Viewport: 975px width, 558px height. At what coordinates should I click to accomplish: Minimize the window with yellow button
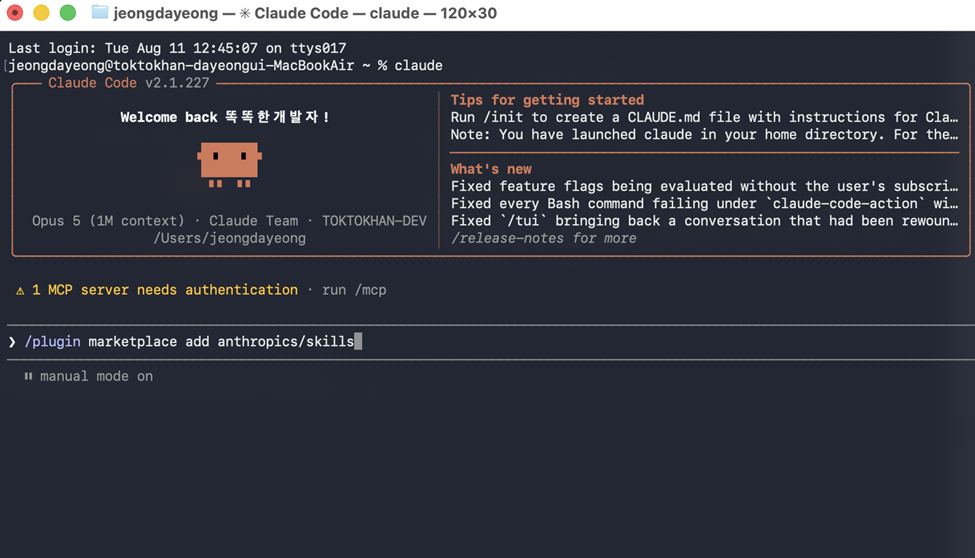click(x=41, y=12)
